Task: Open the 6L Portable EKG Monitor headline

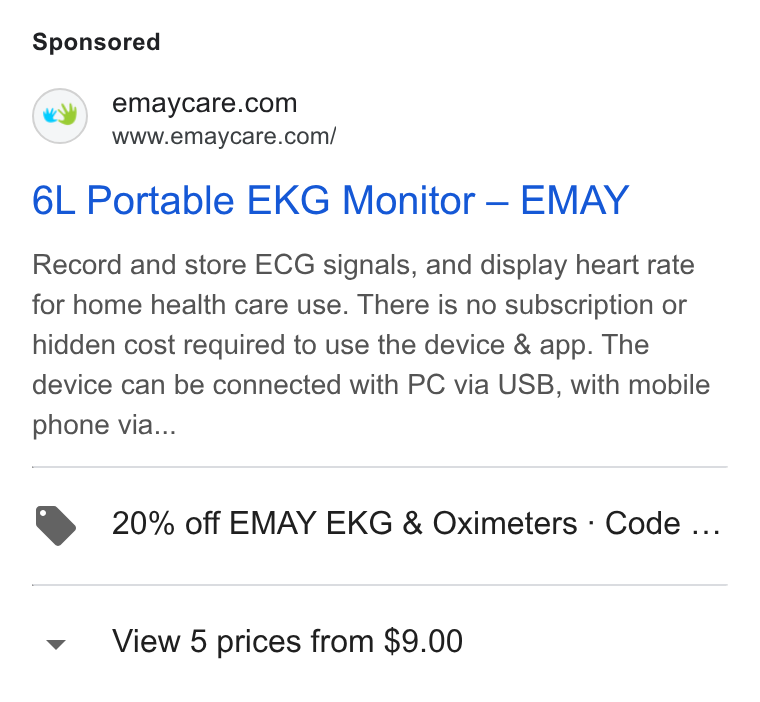Action: 331,200
